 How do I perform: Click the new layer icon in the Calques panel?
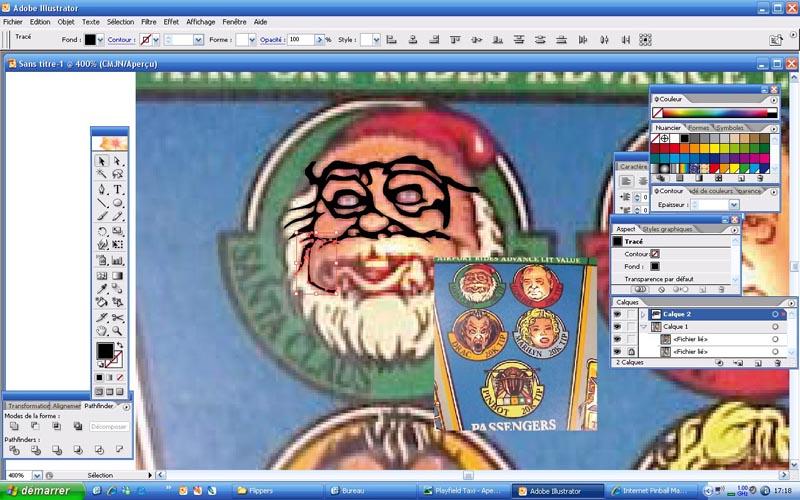click(758, 363)
